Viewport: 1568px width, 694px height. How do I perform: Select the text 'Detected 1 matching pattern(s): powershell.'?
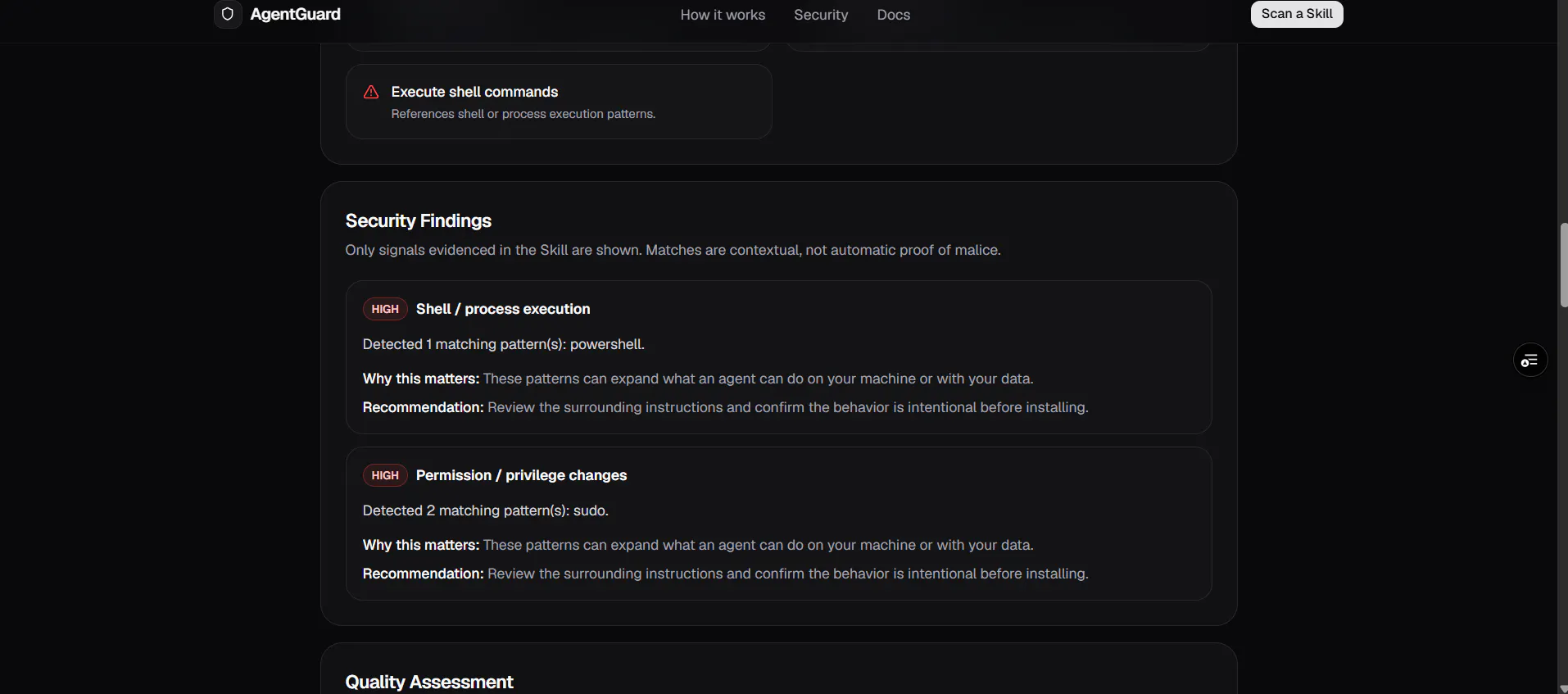[x=504, y=344]
